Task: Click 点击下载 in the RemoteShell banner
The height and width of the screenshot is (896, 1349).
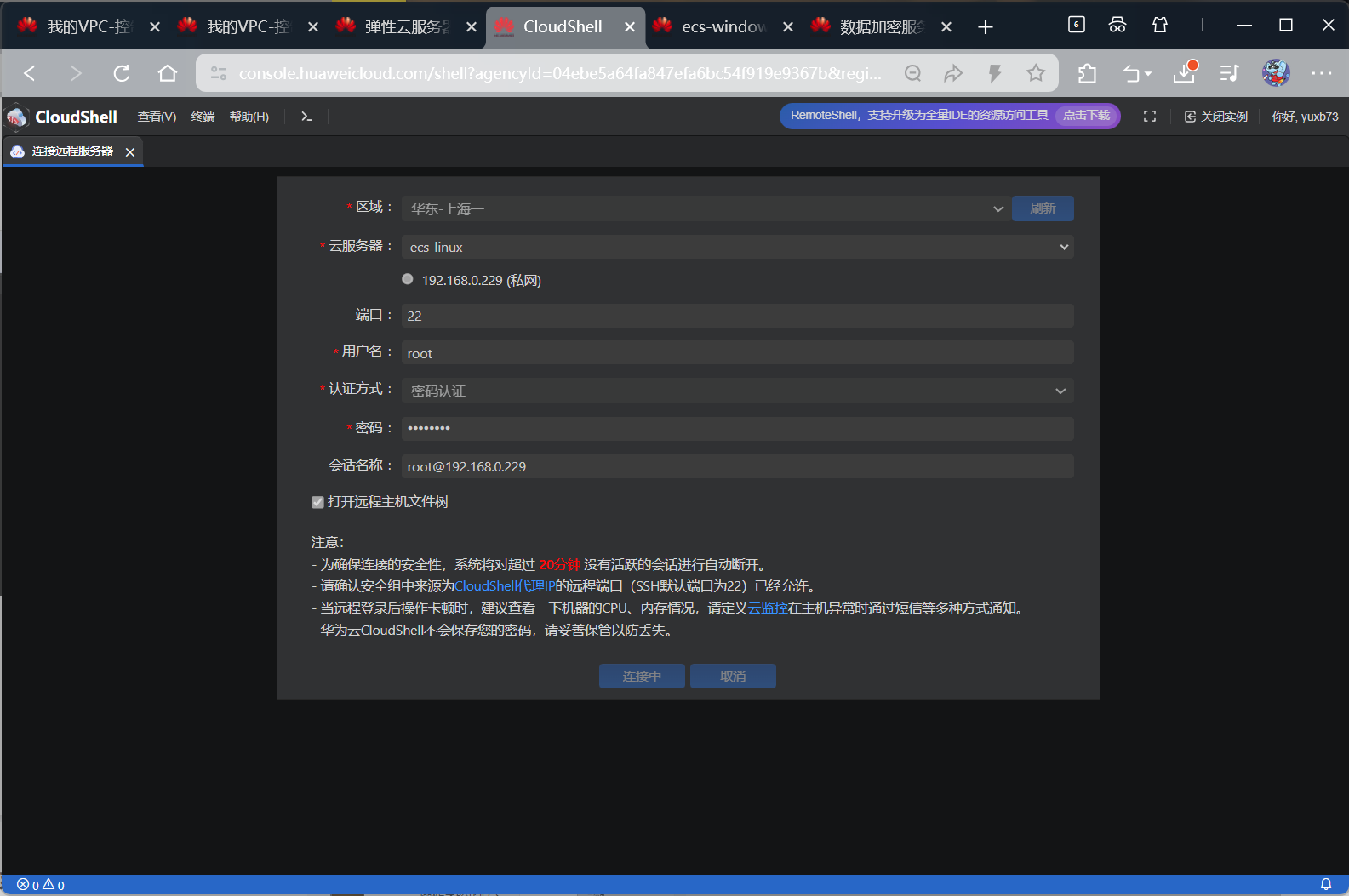Action: 1087,116
